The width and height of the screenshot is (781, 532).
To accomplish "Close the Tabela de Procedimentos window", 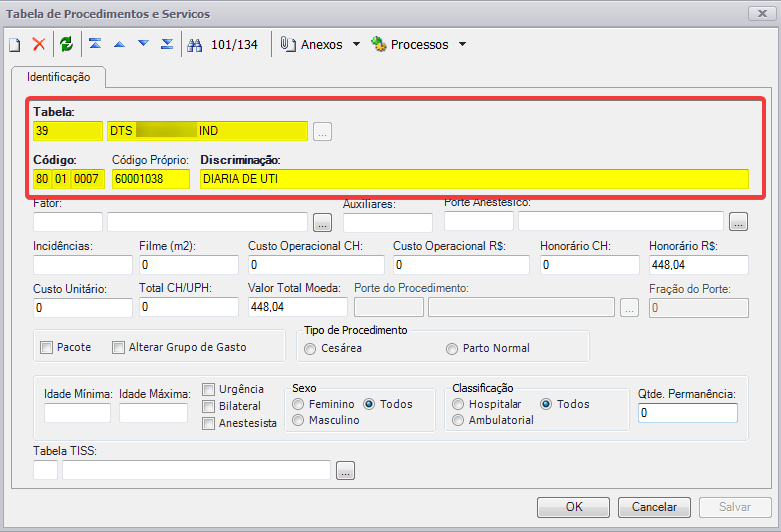I will point(762,13).
